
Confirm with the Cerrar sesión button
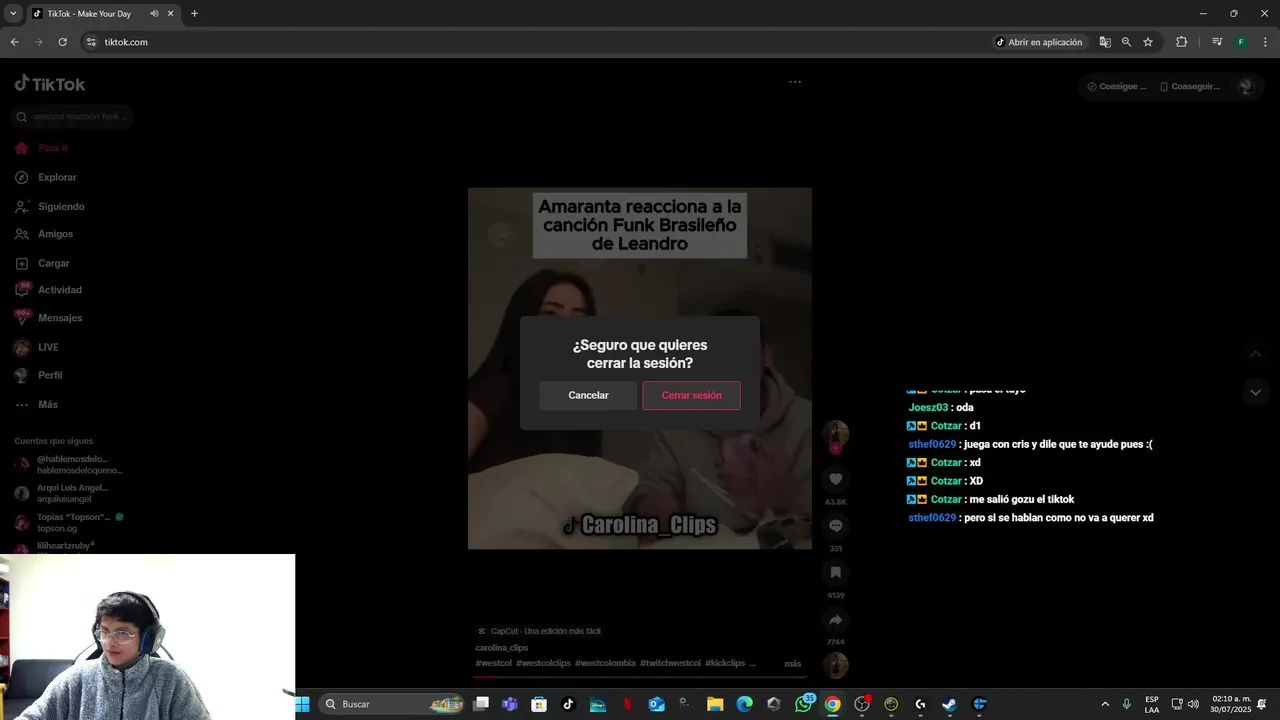691,395
